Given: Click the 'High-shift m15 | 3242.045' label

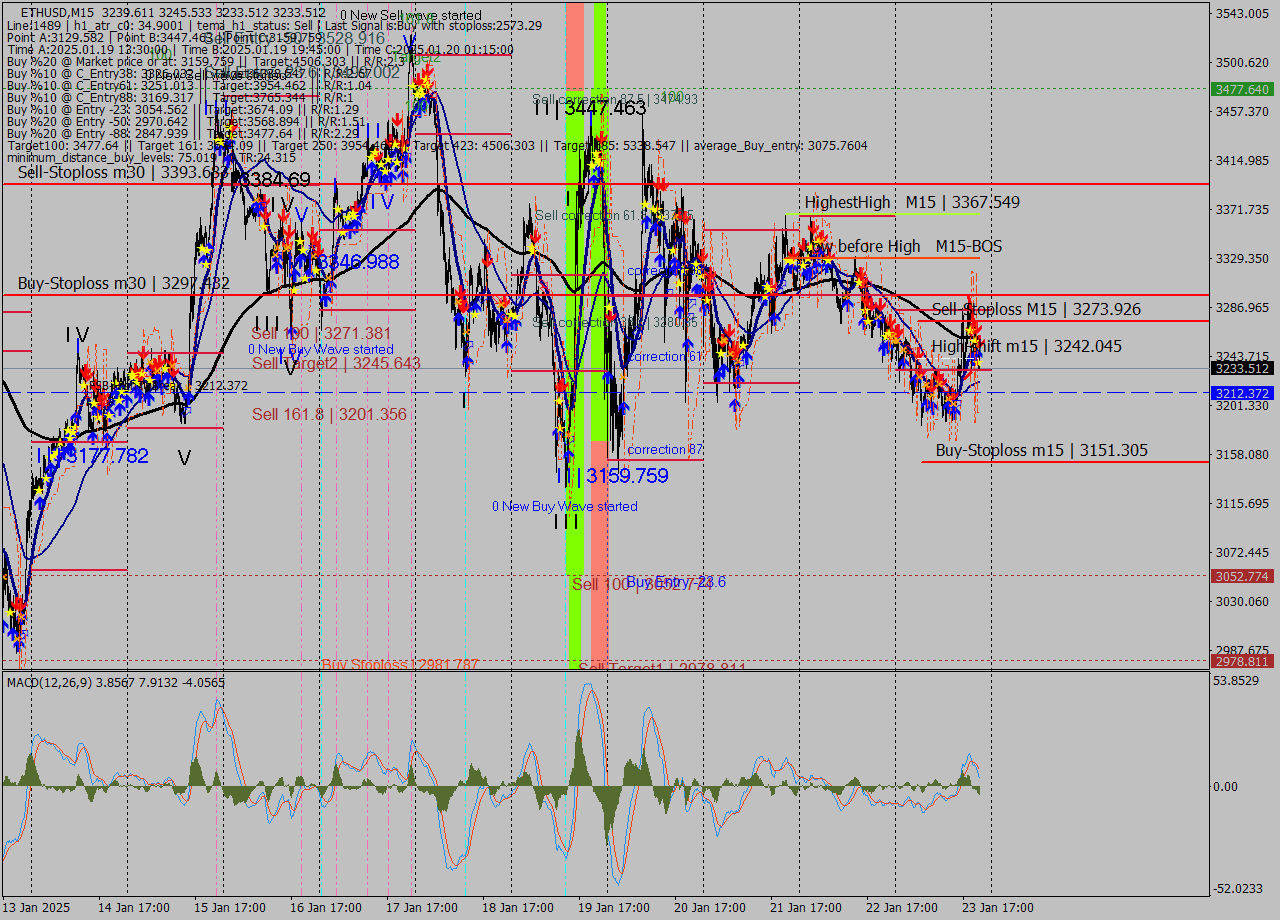Looking at the screenshot, I should pos(1026,346).
